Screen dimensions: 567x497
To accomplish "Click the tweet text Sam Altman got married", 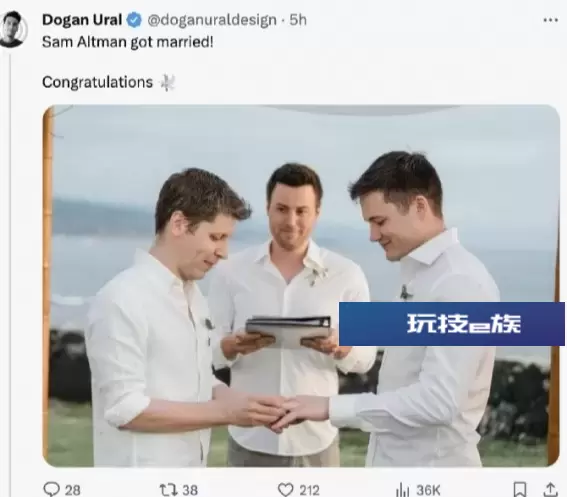I will pyautogui.click(x=128, y=42).
